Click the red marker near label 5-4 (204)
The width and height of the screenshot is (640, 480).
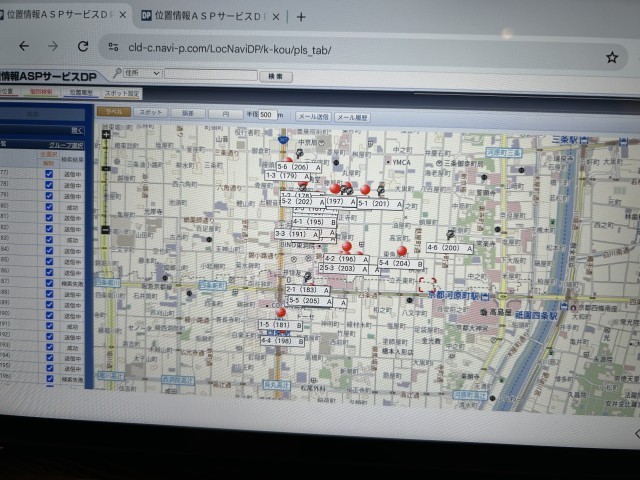point(402,251)
